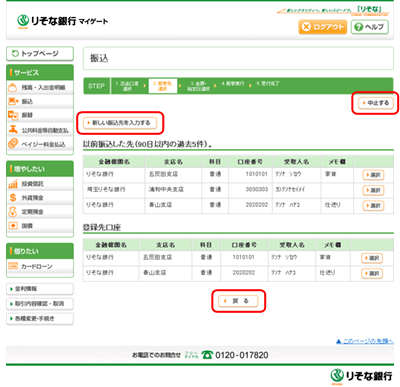Click account number 3030303
Image resolution: width=400 pixels, height=387 pixels.
(x=257, y=189)
